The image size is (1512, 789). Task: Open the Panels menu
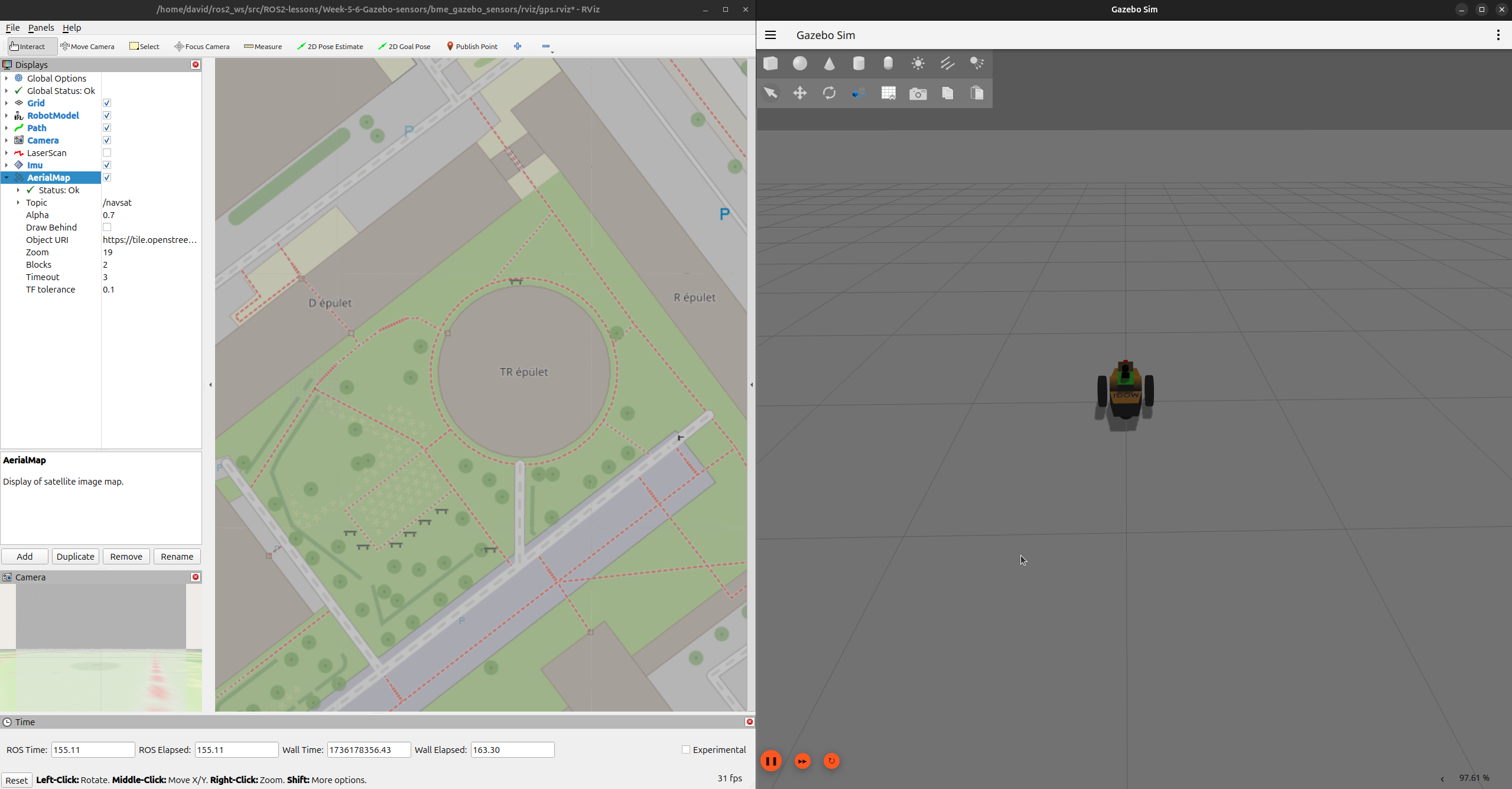41,27
